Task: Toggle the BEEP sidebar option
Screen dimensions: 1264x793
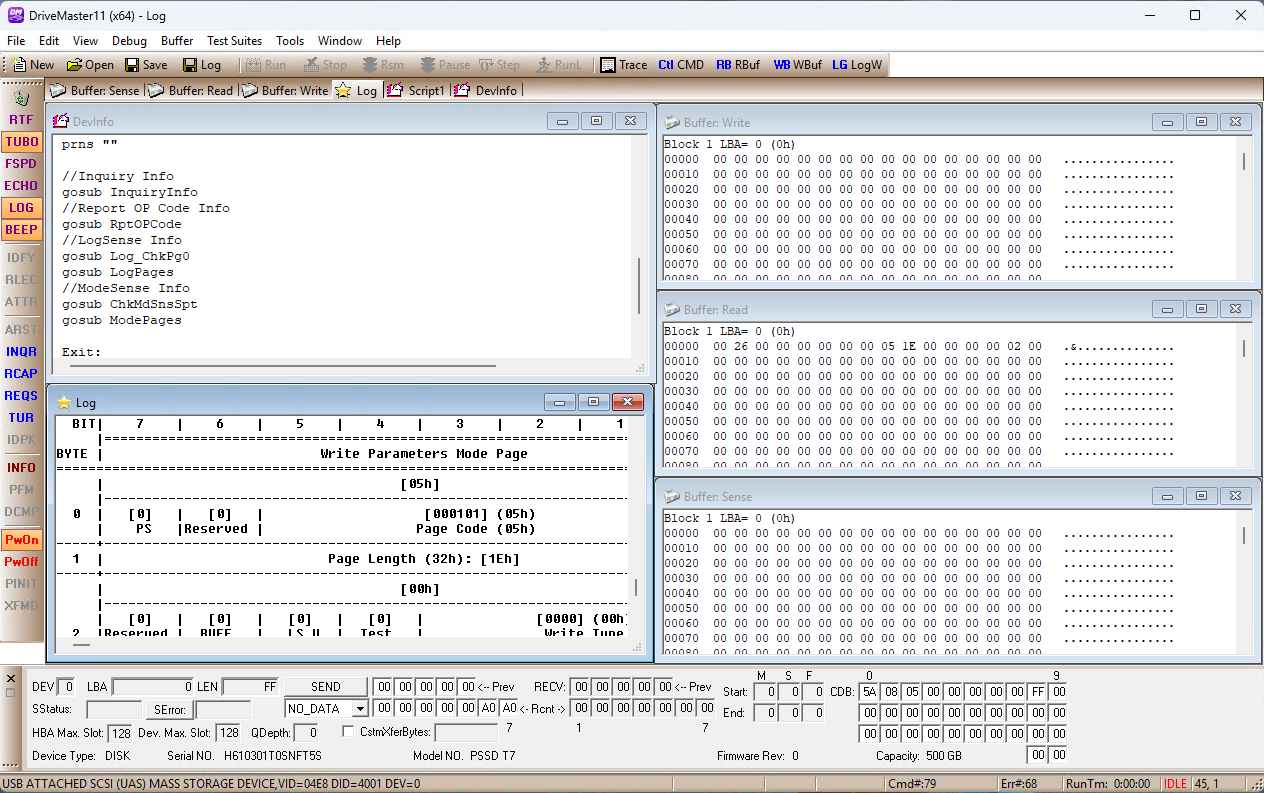Action: coord(21,229)
